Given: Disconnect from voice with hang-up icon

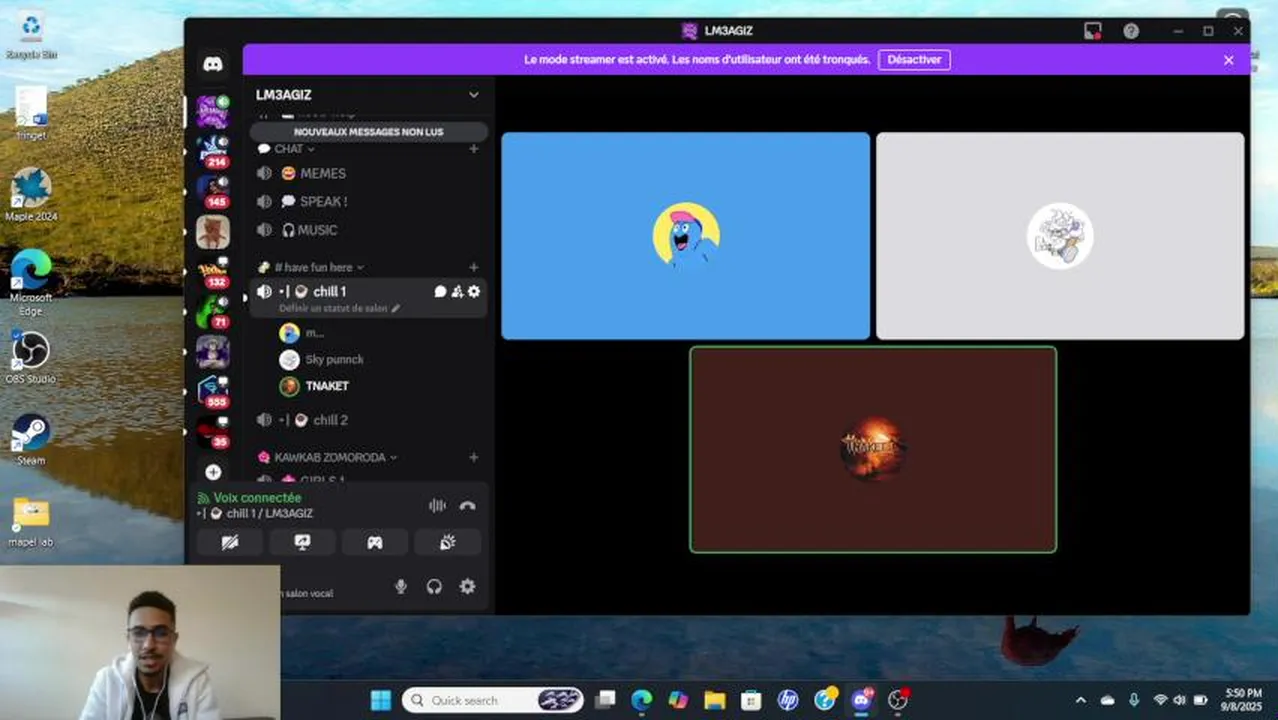Looking at the screenshot, I should [x=467, y=506].
